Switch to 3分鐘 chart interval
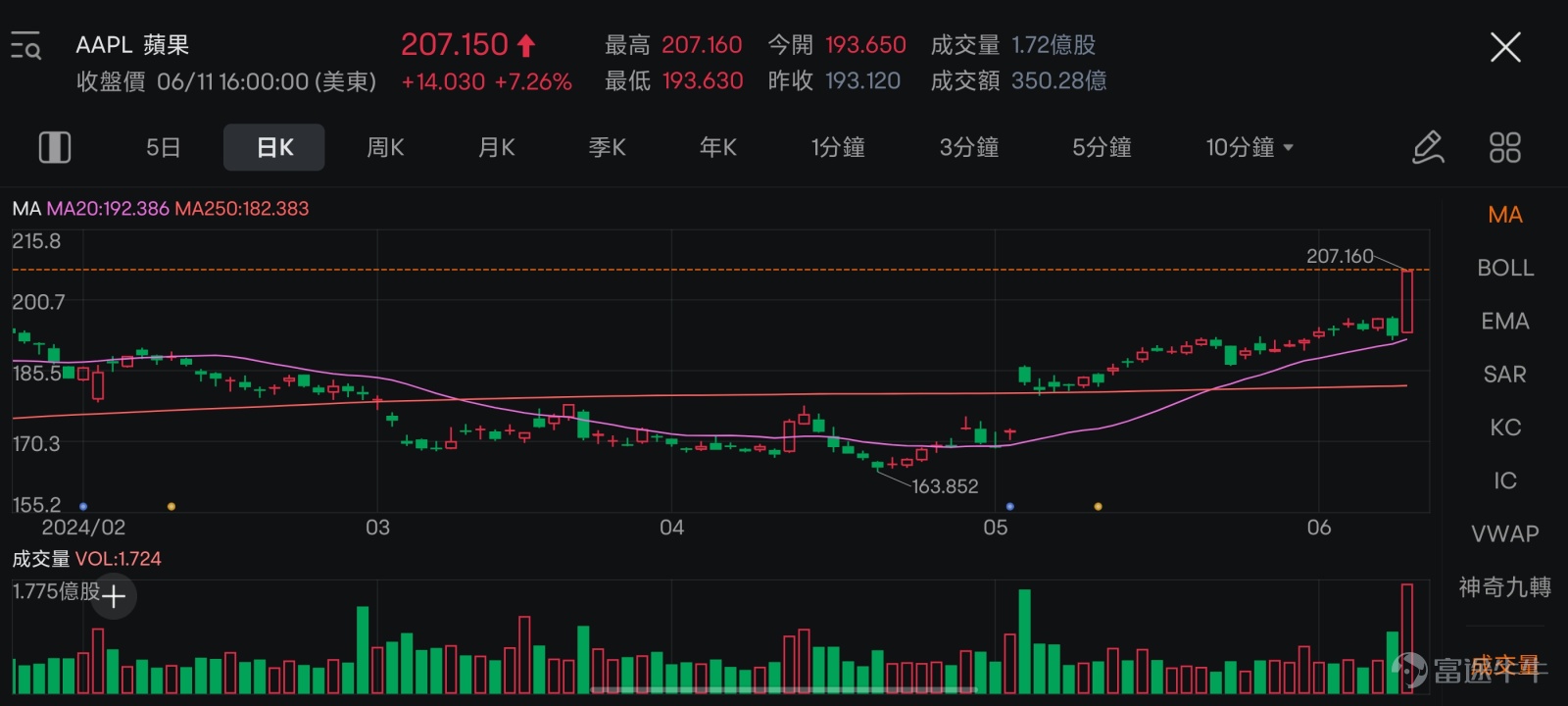The image size is (1568, 706). tap(969, 147)
